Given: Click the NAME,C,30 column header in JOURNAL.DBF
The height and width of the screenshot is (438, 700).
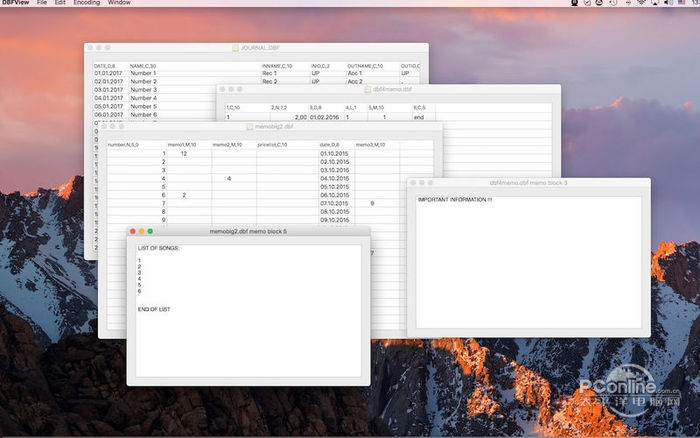Looking at the screenshot, I should point(143,66).
